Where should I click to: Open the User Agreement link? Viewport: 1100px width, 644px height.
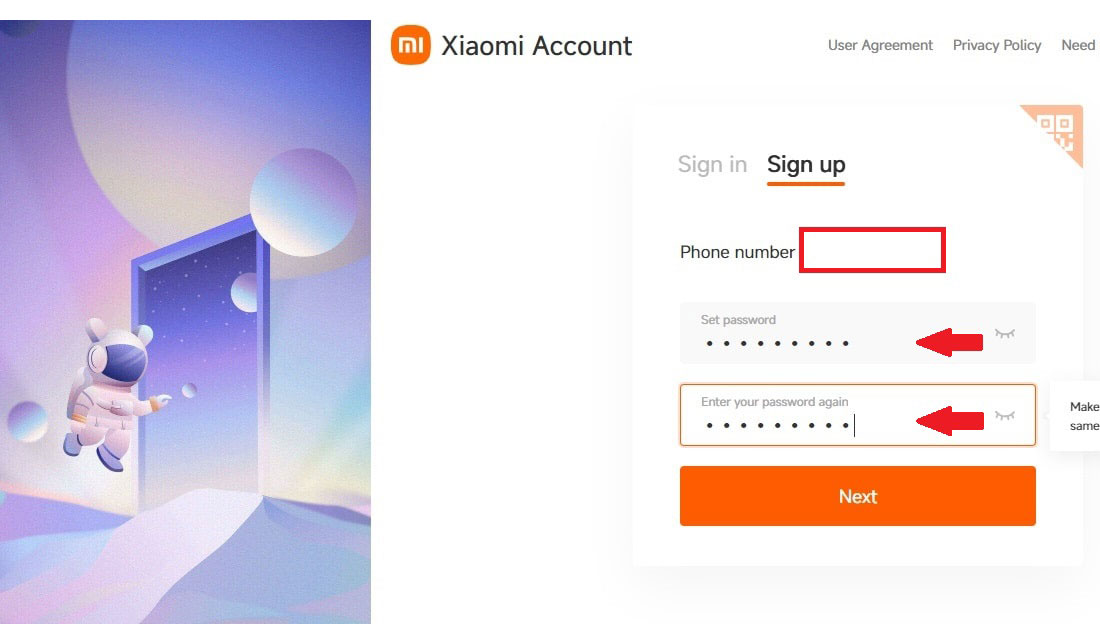(880, 45)
